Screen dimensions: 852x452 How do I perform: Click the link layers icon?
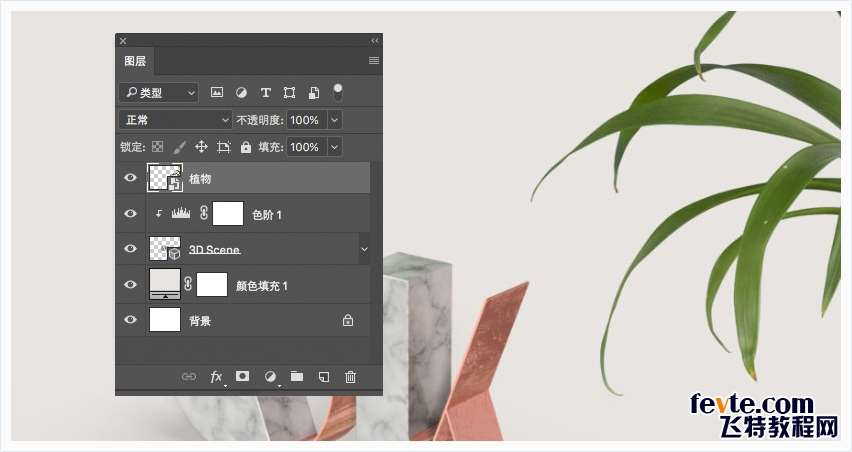pos(189,376)
